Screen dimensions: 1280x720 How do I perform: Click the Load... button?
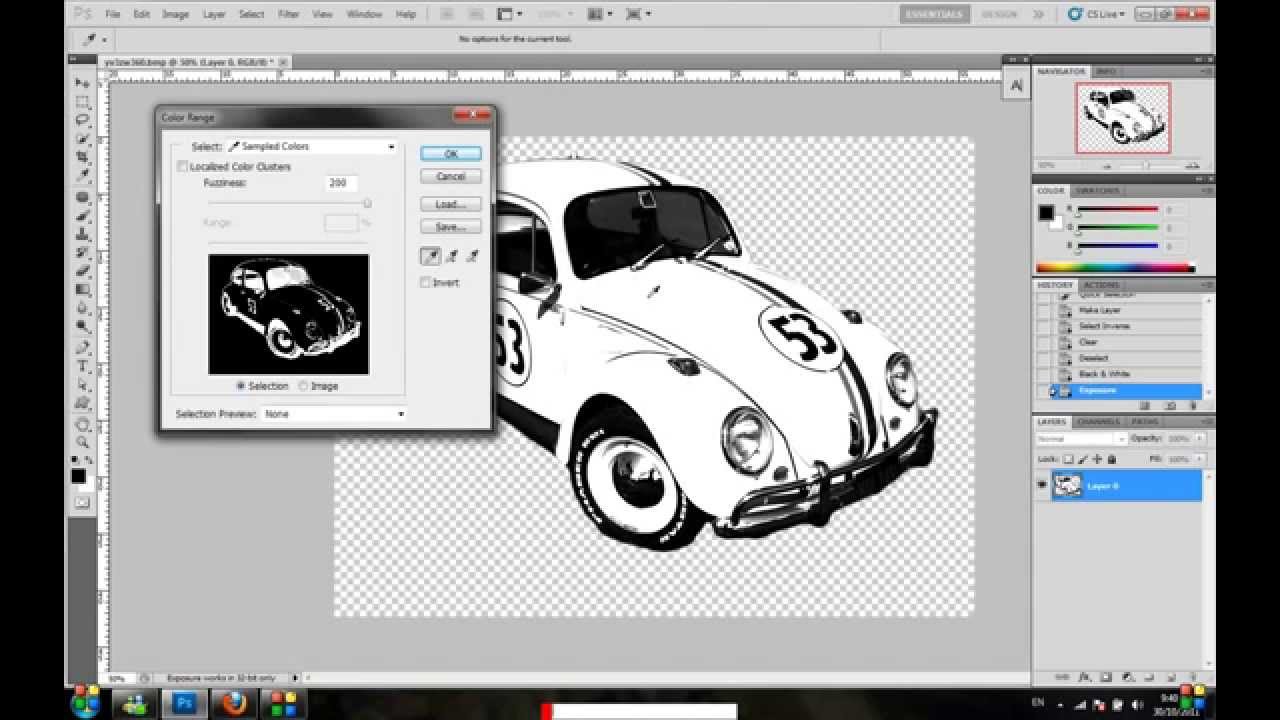pyautogui.click(x=451, y=204)
